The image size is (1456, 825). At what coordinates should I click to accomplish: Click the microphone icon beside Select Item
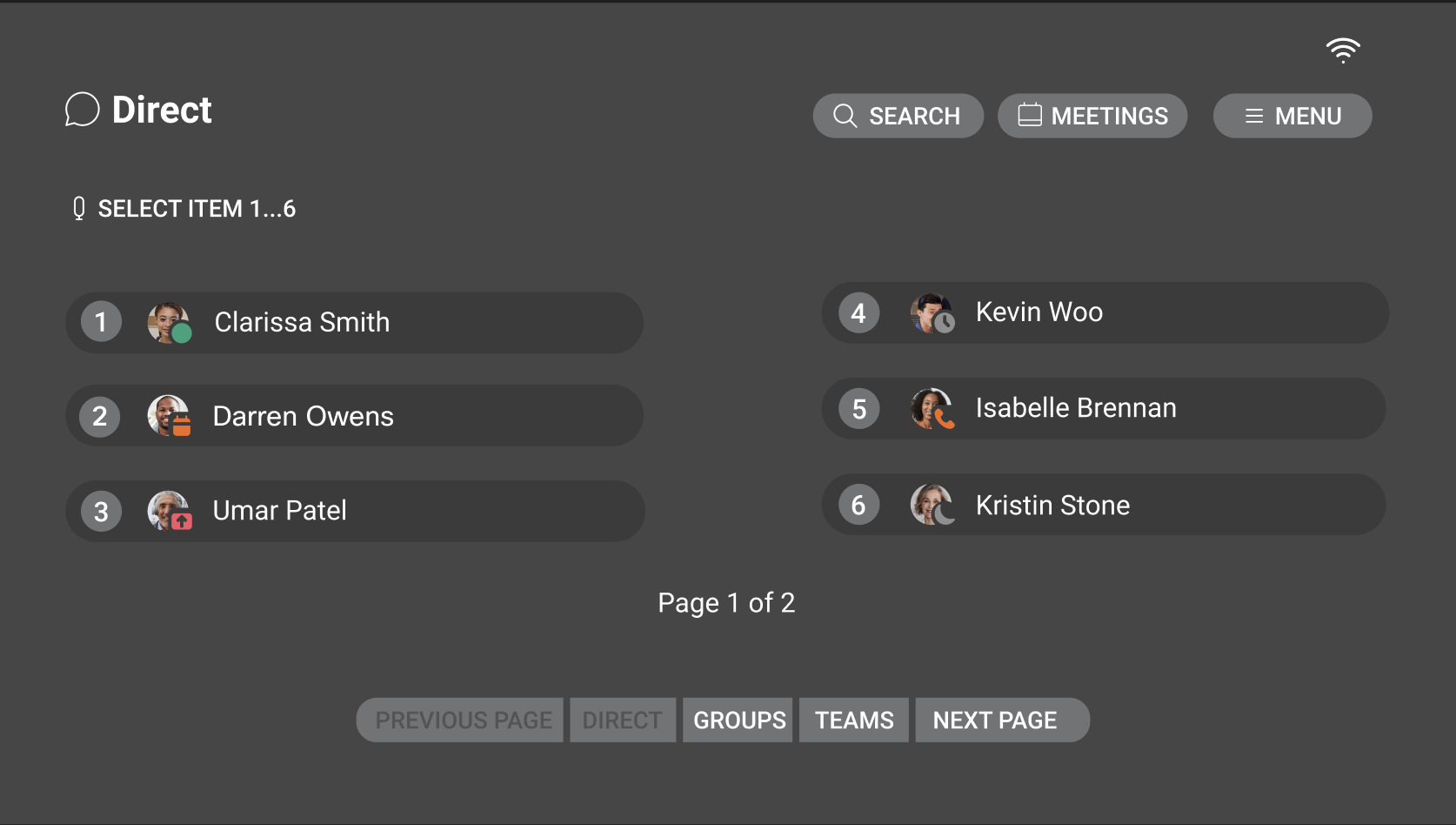click(79, 208)
